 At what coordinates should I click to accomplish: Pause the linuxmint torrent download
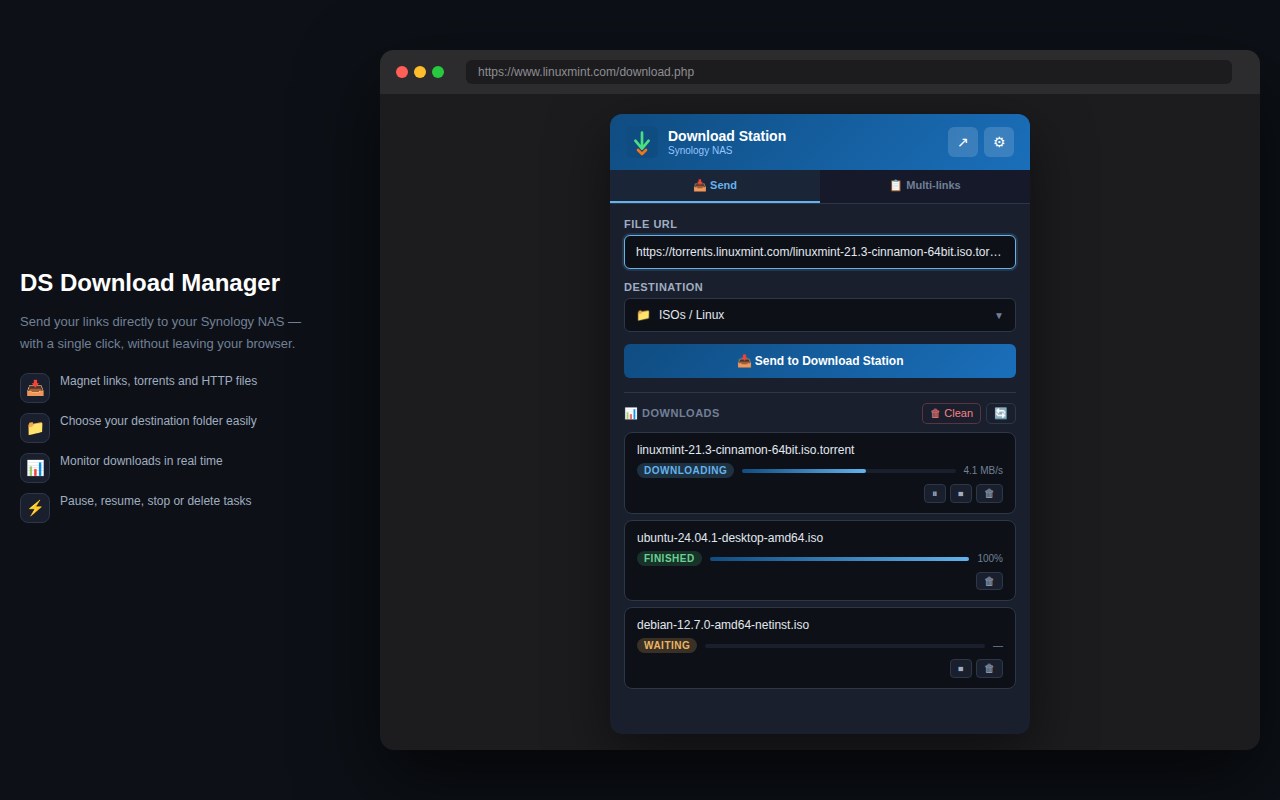point(935,493)
